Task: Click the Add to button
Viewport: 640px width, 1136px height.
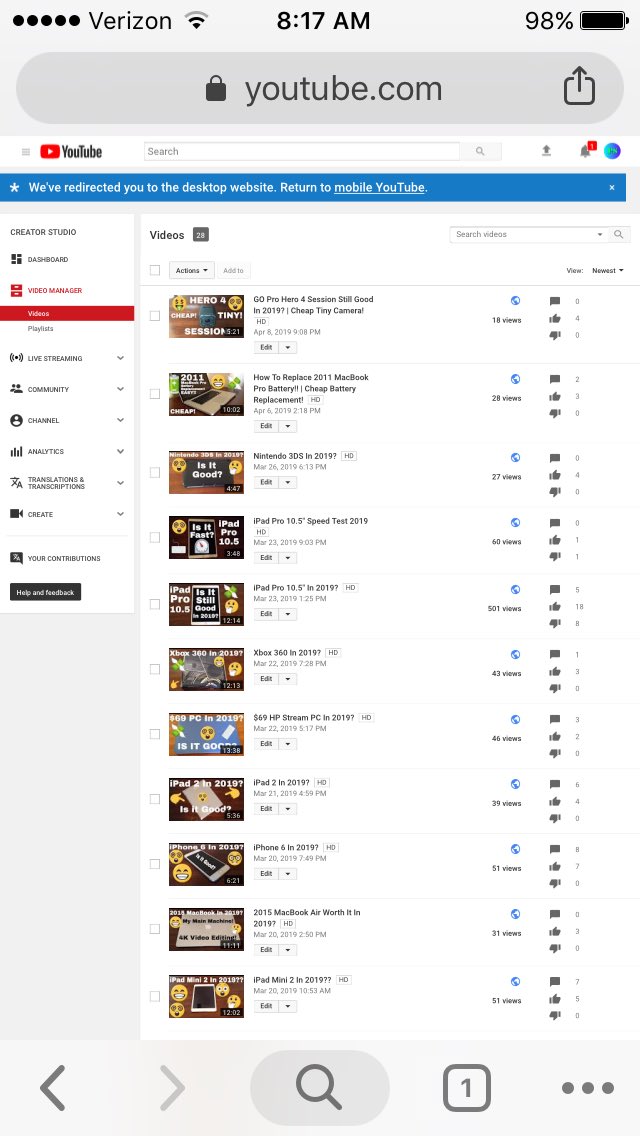Action: (x=233, y=270)
